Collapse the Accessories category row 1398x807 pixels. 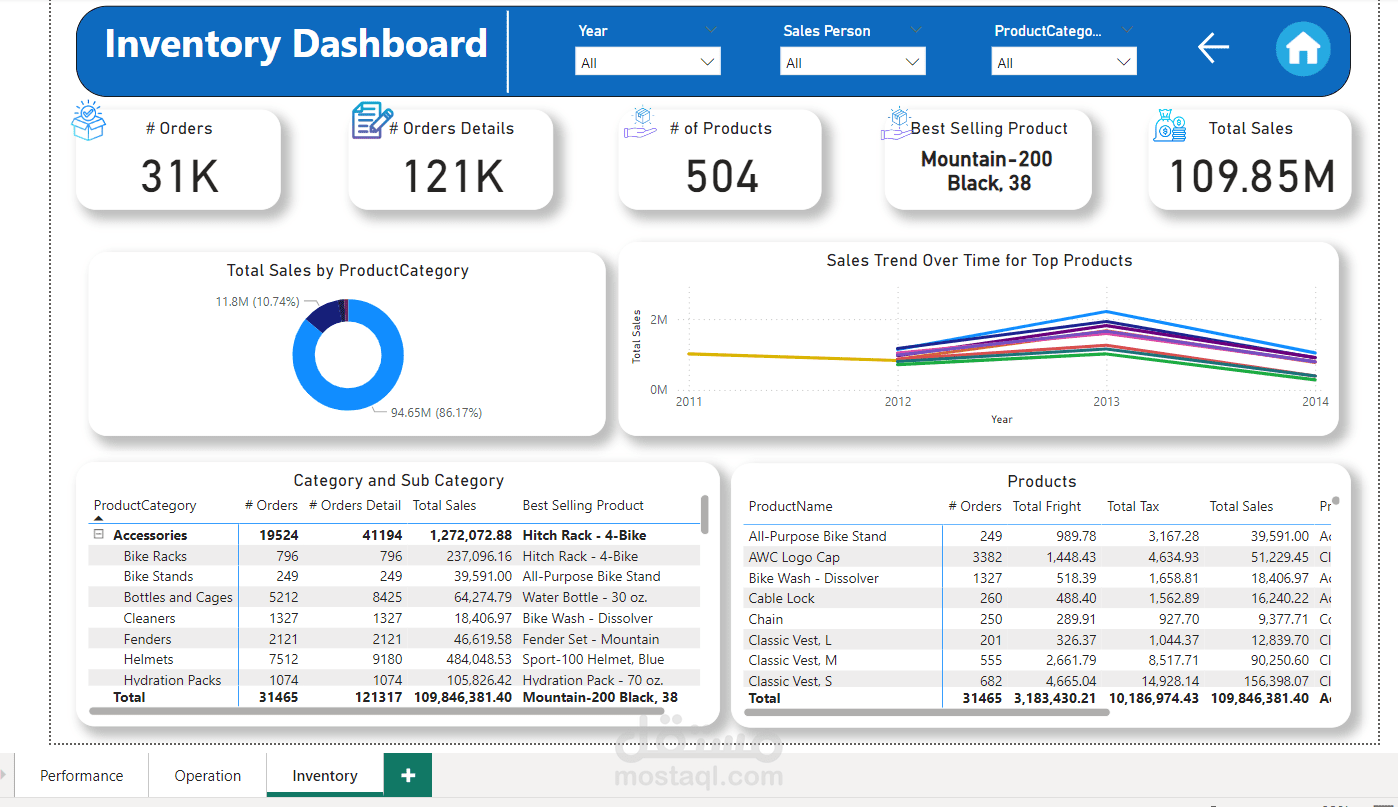(x=99, y=535)
